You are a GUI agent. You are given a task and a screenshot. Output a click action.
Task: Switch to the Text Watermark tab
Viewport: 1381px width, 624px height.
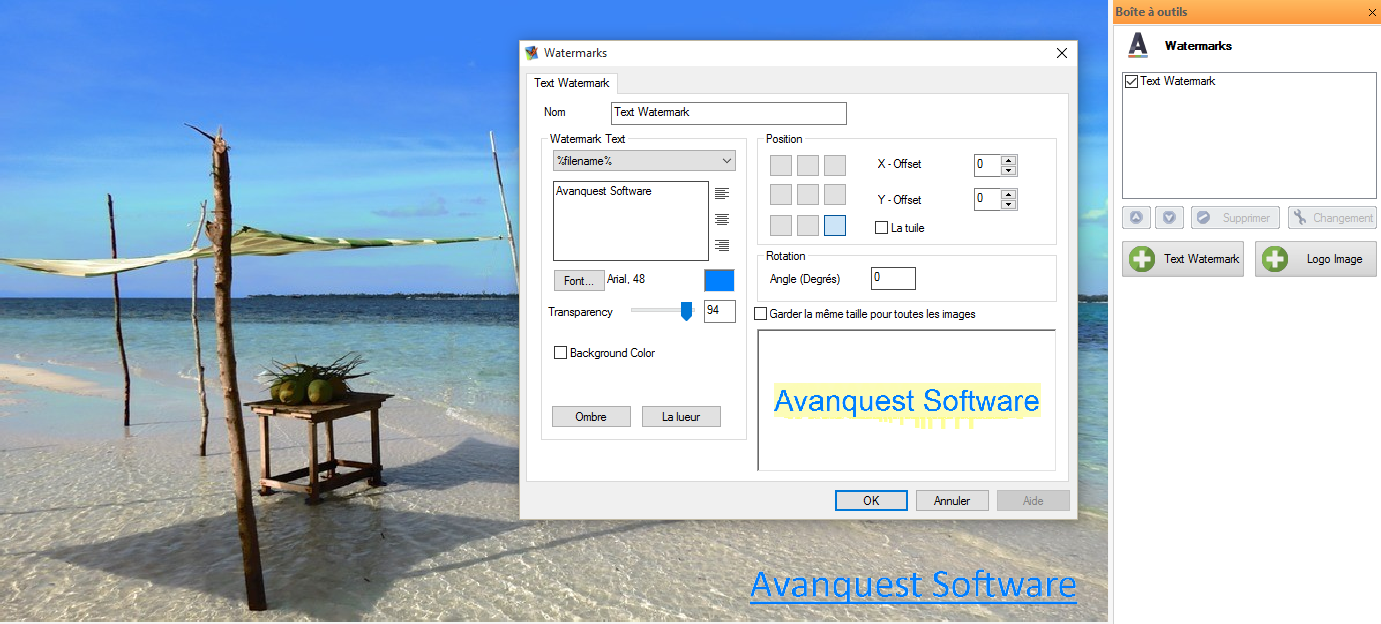coord(572,83)
